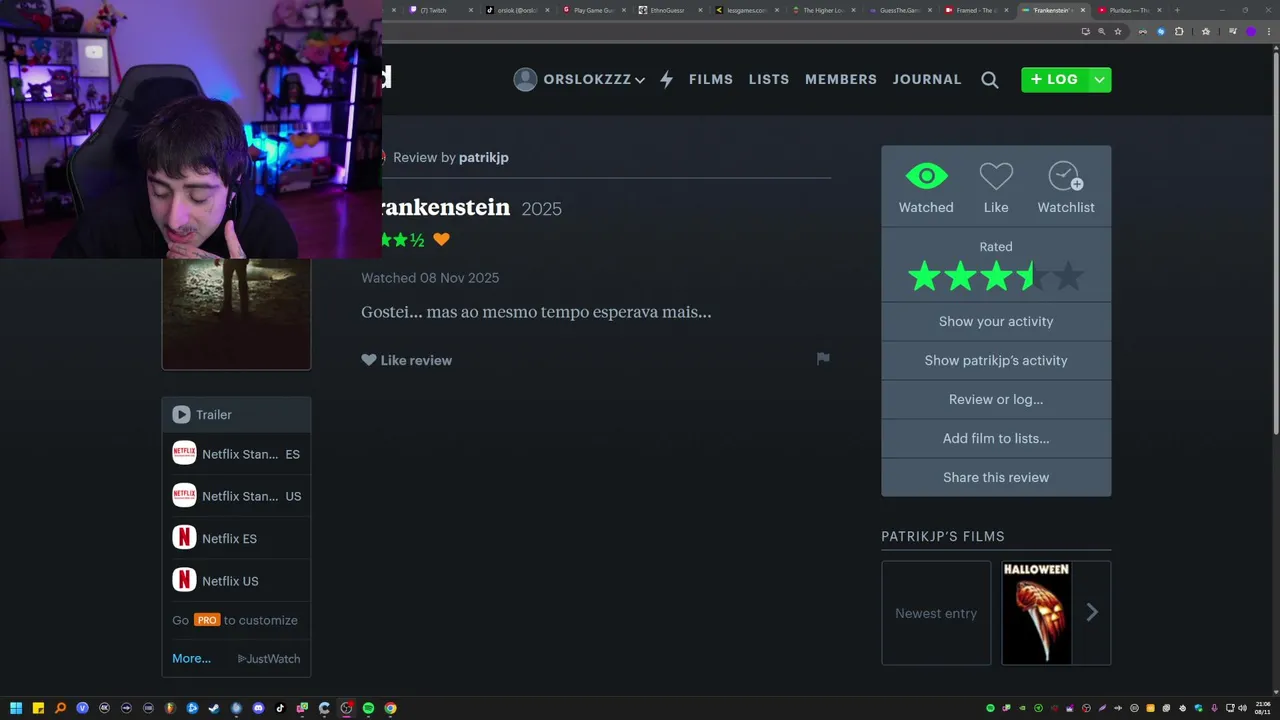Image resolution: width=1280 pixels, height=720 pixels.
Task: Select Netflix Standard with Ads US
Action: coord(236,496)
